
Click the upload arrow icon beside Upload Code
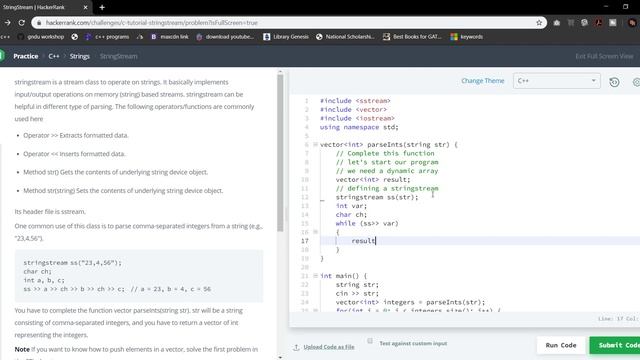(296, 347)
